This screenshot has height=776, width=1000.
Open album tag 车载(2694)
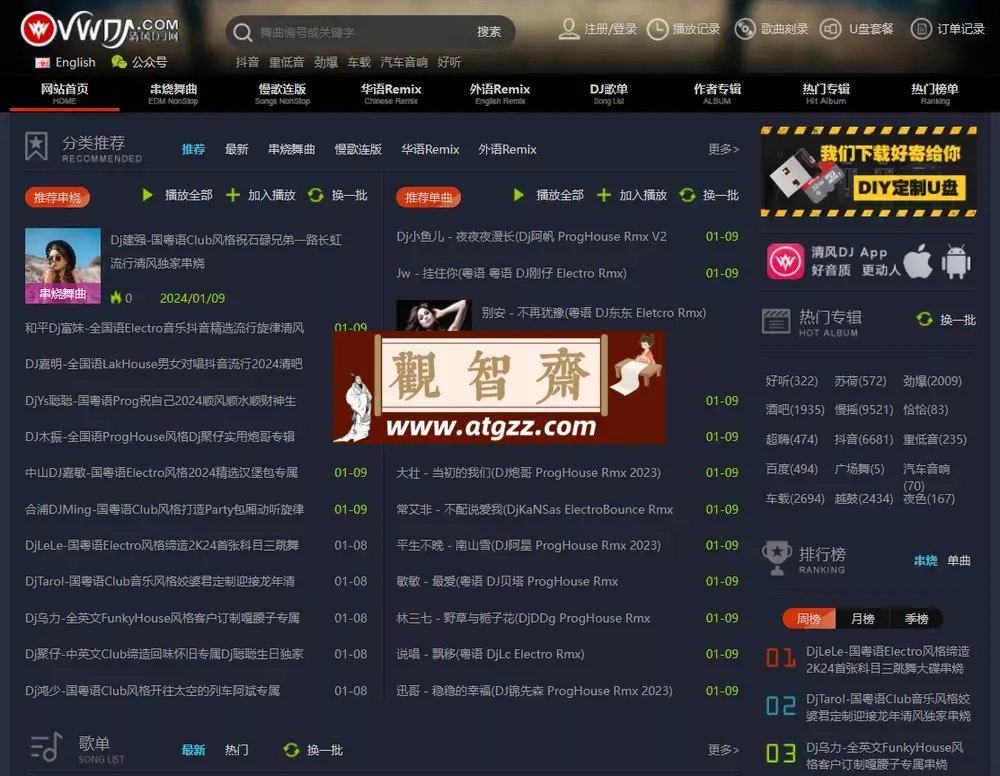pyautogui.click(x=795, y=499)
